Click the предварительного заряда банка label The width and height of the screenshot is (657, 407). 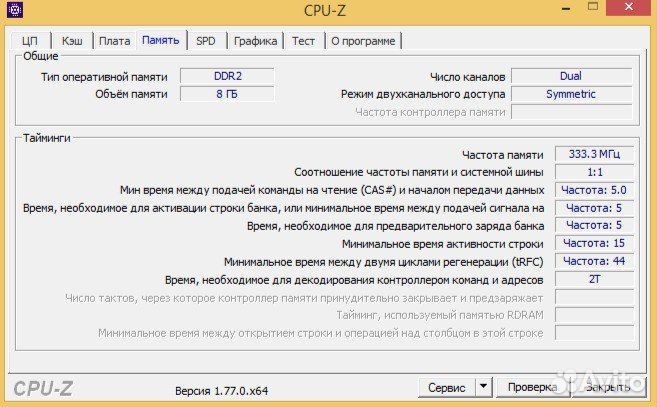click(x=395, y=226)
